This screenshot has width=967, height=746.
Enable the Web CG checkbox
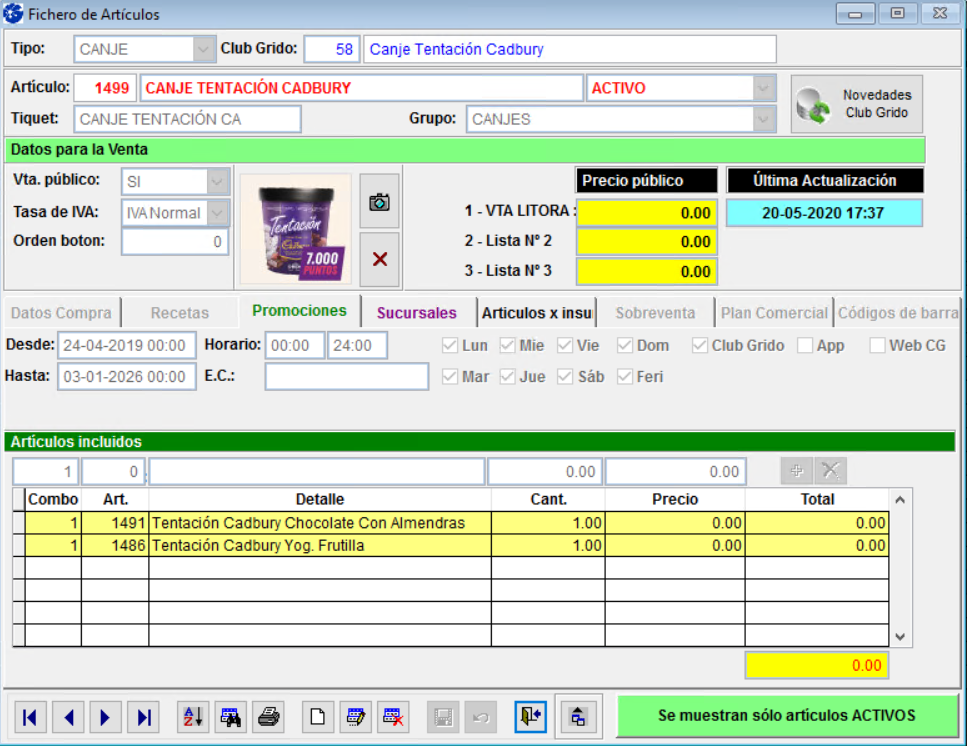pos(876,345)
